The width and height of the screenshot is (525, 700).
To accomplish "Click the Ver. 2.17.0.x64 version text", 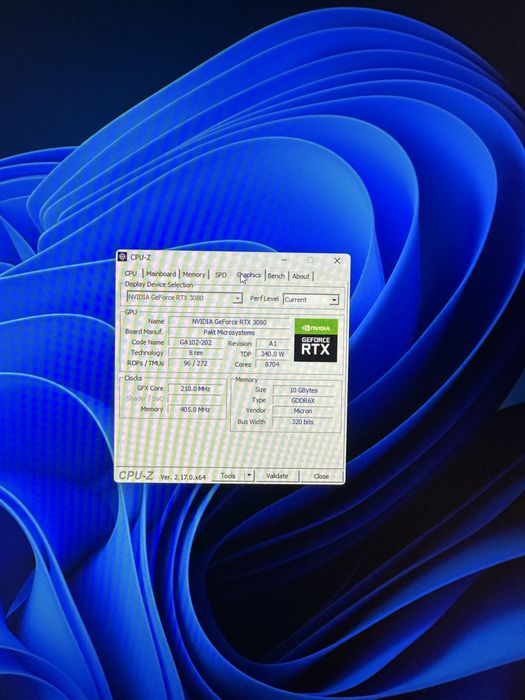I will [x=183, y=477].
